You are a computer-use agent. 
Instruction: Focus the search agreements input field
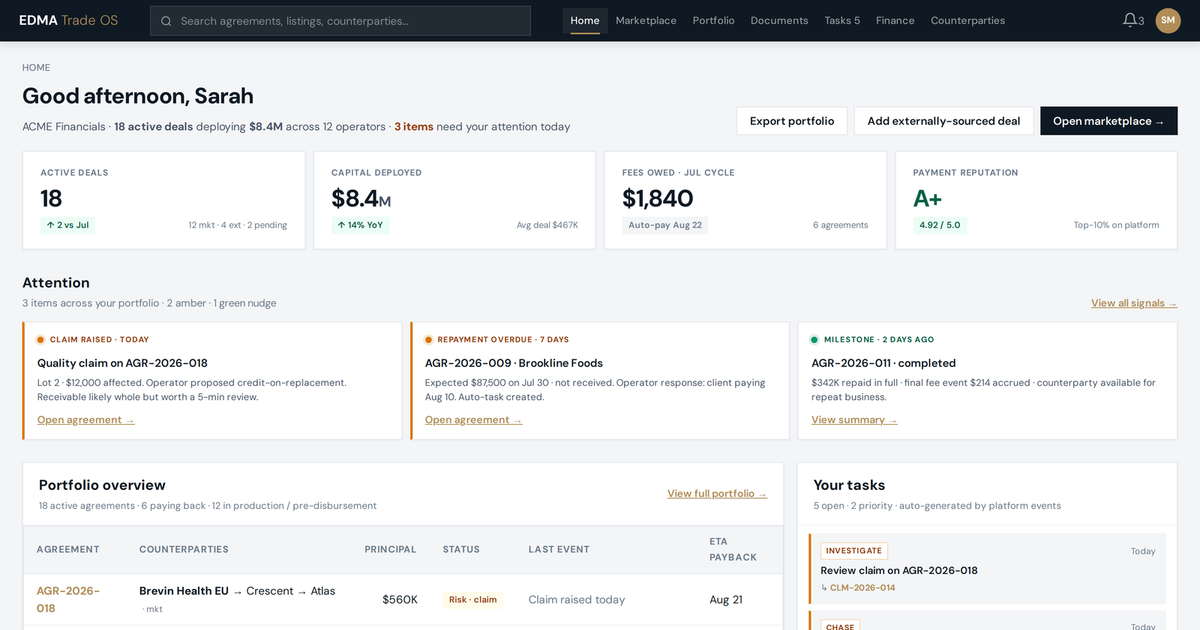click(340, 21)
